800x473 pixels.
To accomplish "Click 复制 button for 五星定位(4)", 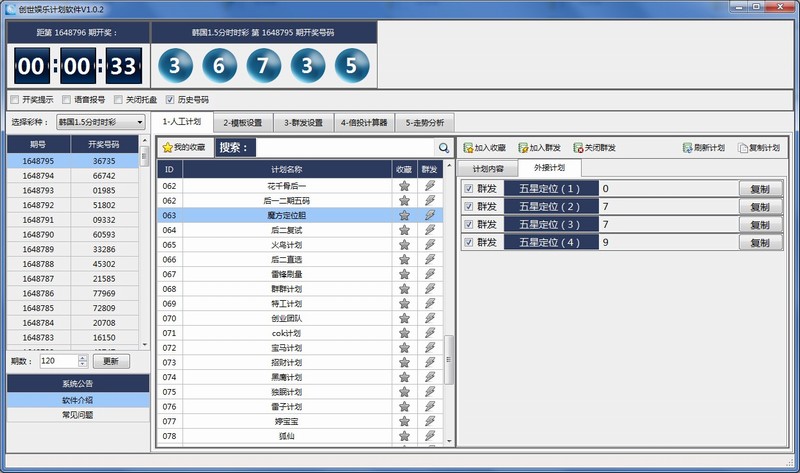I will tap(760, 243).
